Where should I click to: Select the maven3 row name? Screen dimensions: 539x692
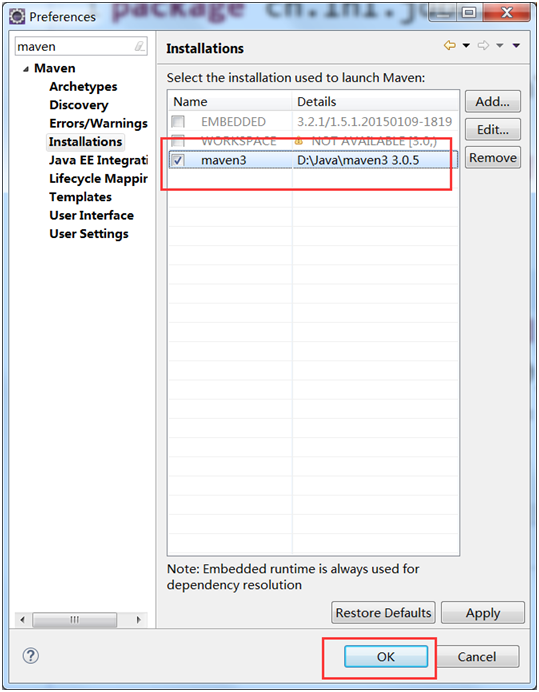coord(224,160)
